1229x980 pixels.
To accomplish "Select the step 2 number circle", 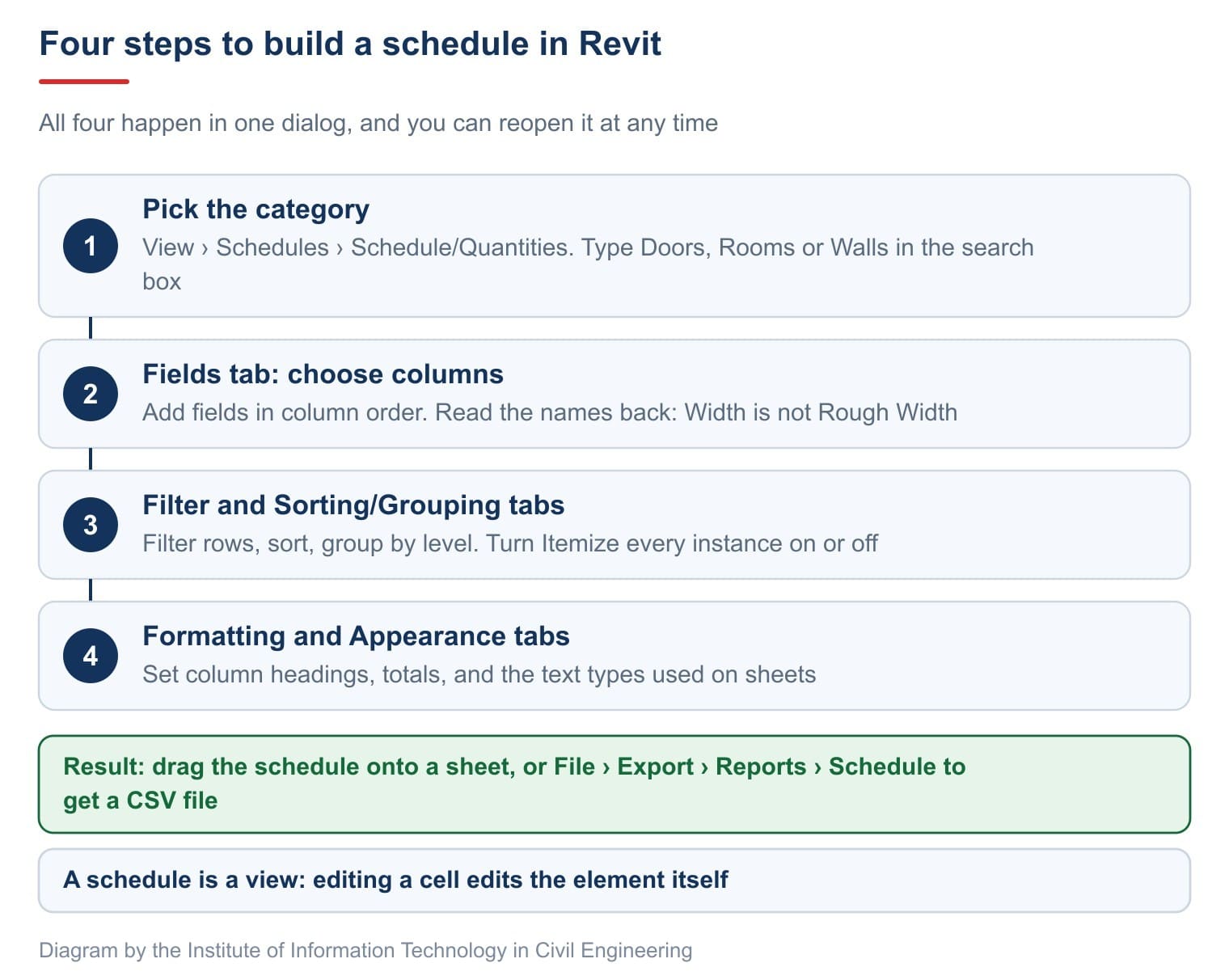I will [91, 394].
